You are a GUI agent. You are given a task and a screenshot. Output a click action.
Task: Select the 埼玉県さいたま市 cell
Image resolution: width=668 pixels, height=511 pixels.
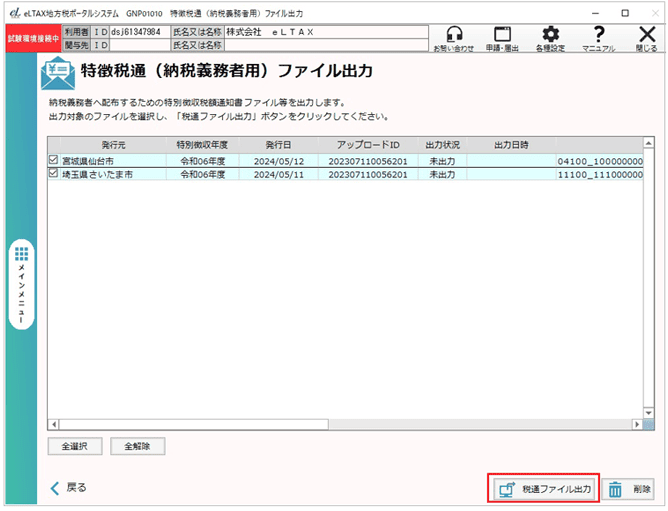[113, 174]
